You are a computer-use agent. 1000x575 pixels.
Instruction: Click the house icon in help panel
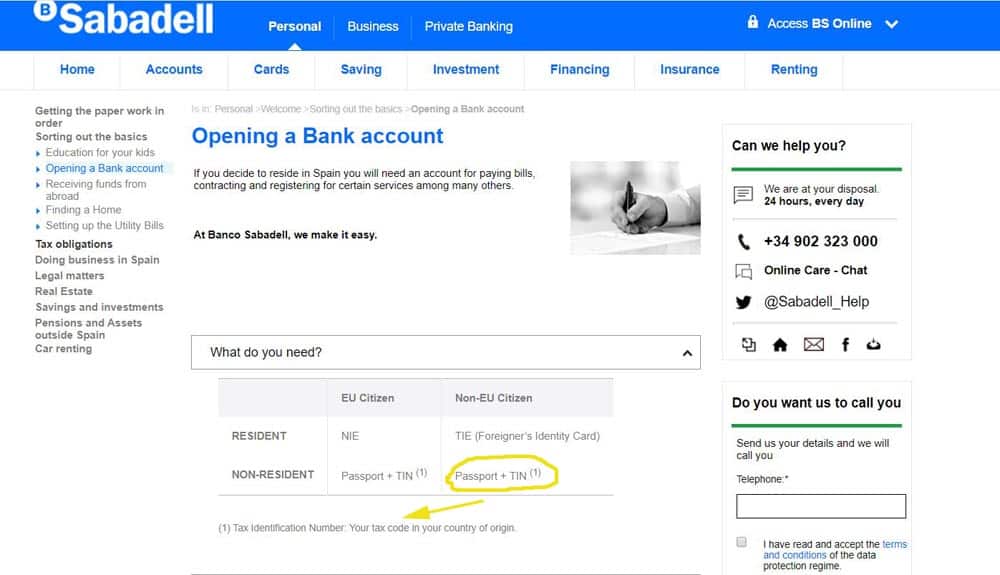[779, 345]
